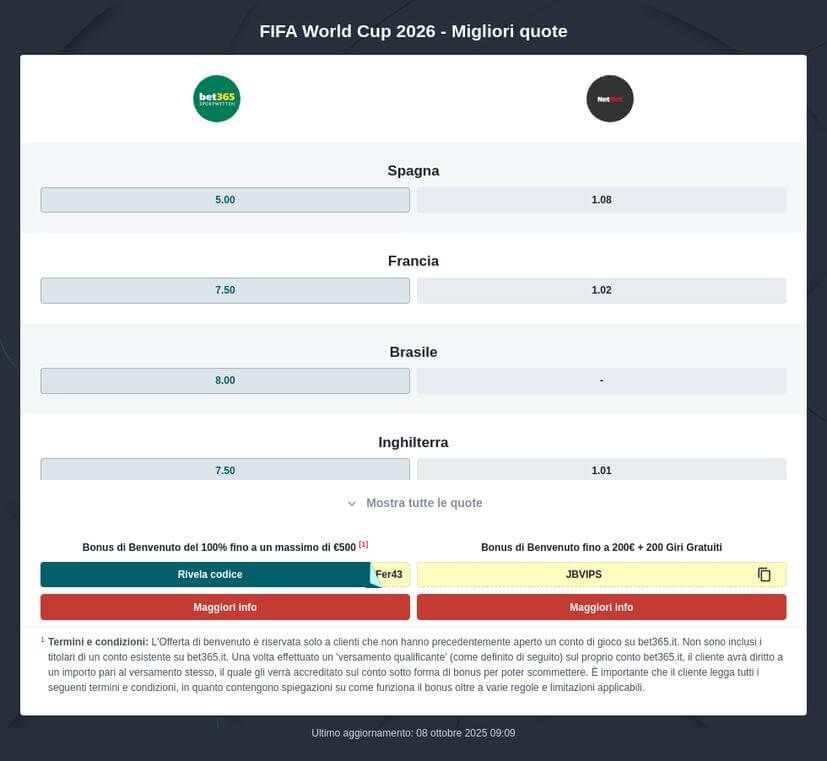Choose Inghilterra odds 1.01 on NetBet
Screen dimensions: 827x761
pos(601,470)
